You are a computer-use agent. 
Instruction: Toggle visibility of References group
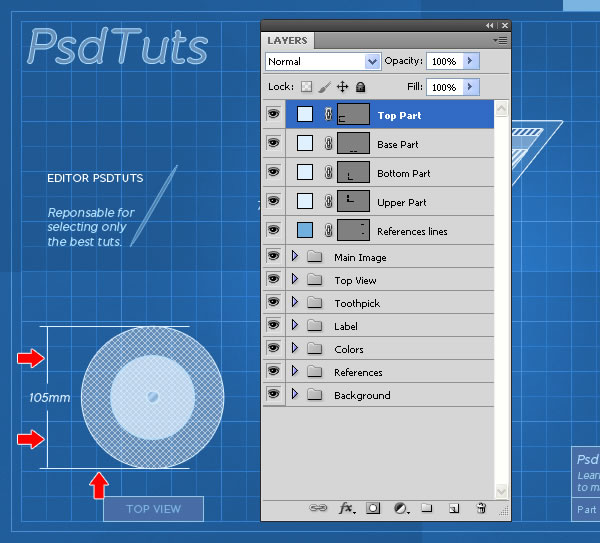pos(273,370)
